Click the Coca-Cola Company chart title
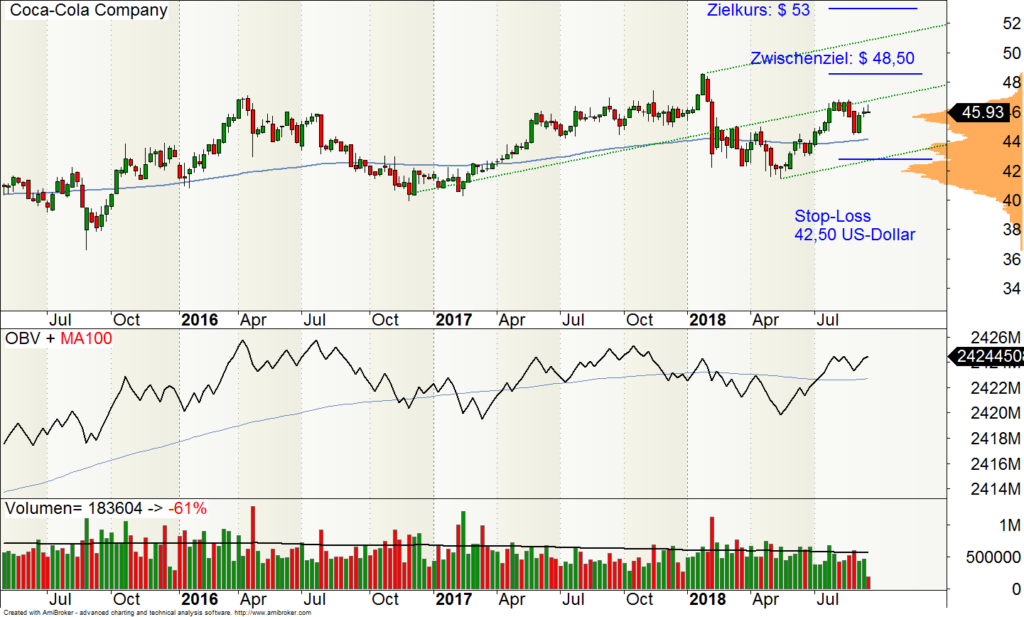Image resolution: width=1024 pixels, height=617 pixels. 88,10
